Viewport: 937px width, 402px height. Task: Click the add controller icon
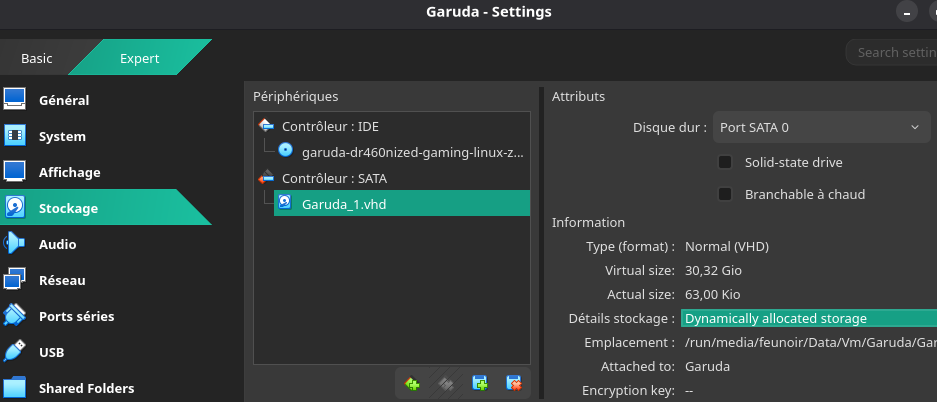point(412,382)
